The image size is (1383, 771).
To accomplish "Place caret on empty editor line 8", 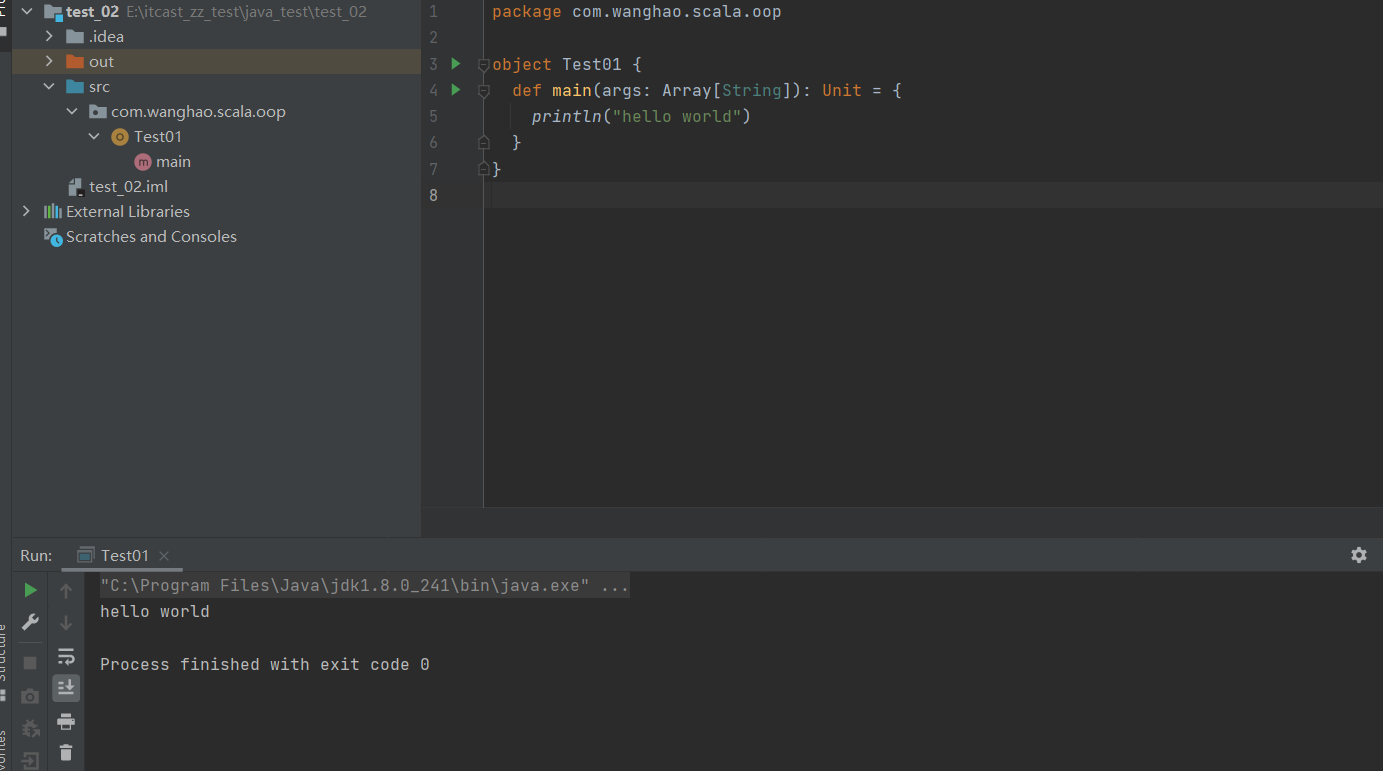I will coord(935,195).
